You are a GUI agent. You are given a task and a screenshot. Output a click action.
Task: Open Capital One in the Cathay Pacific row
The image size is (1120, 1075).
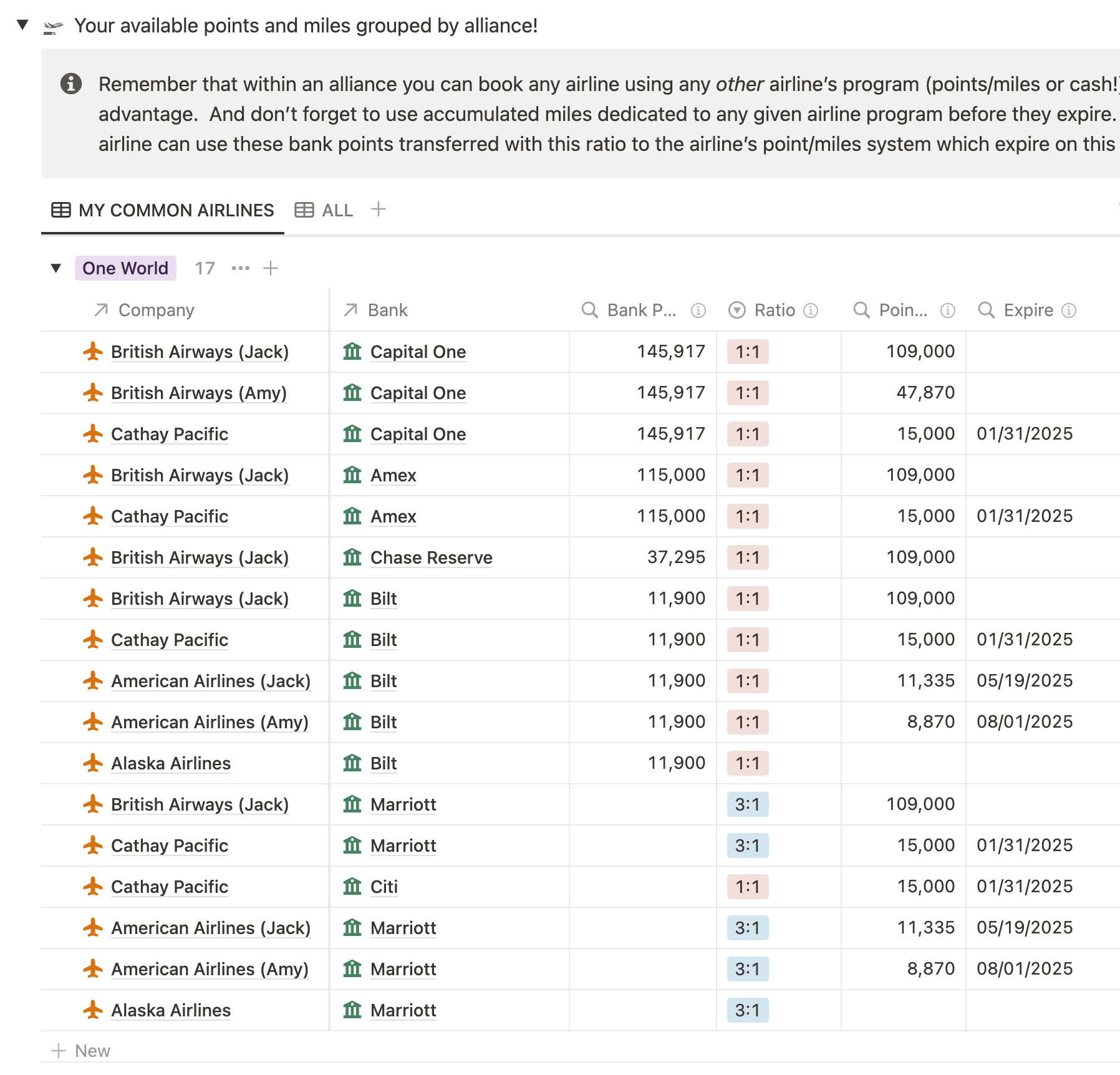pyautogui.click(x=418, y=434)
